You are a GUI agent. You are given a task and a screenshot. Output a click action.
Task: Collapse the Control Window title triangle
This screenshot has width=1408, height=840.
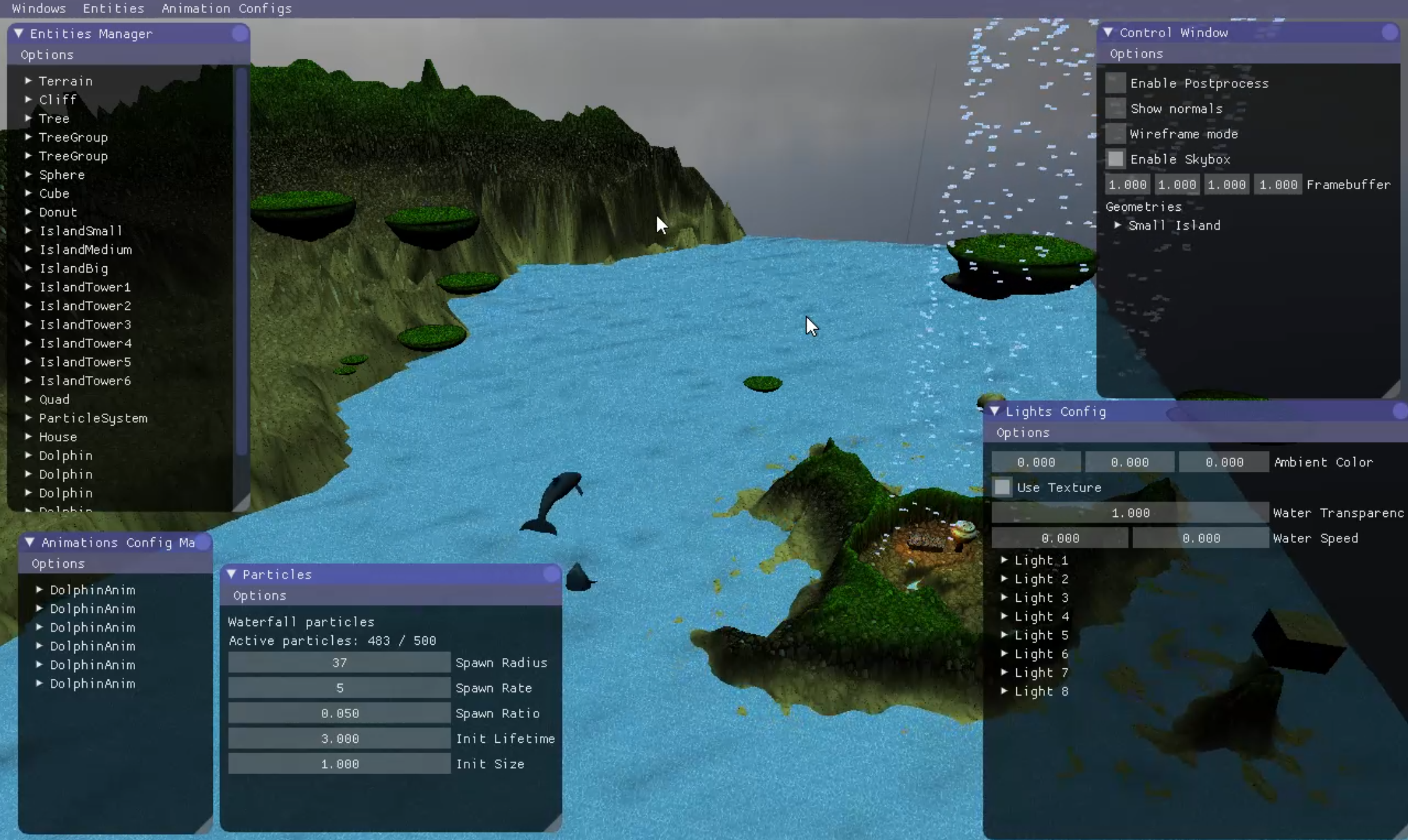tap(1108, 32)
